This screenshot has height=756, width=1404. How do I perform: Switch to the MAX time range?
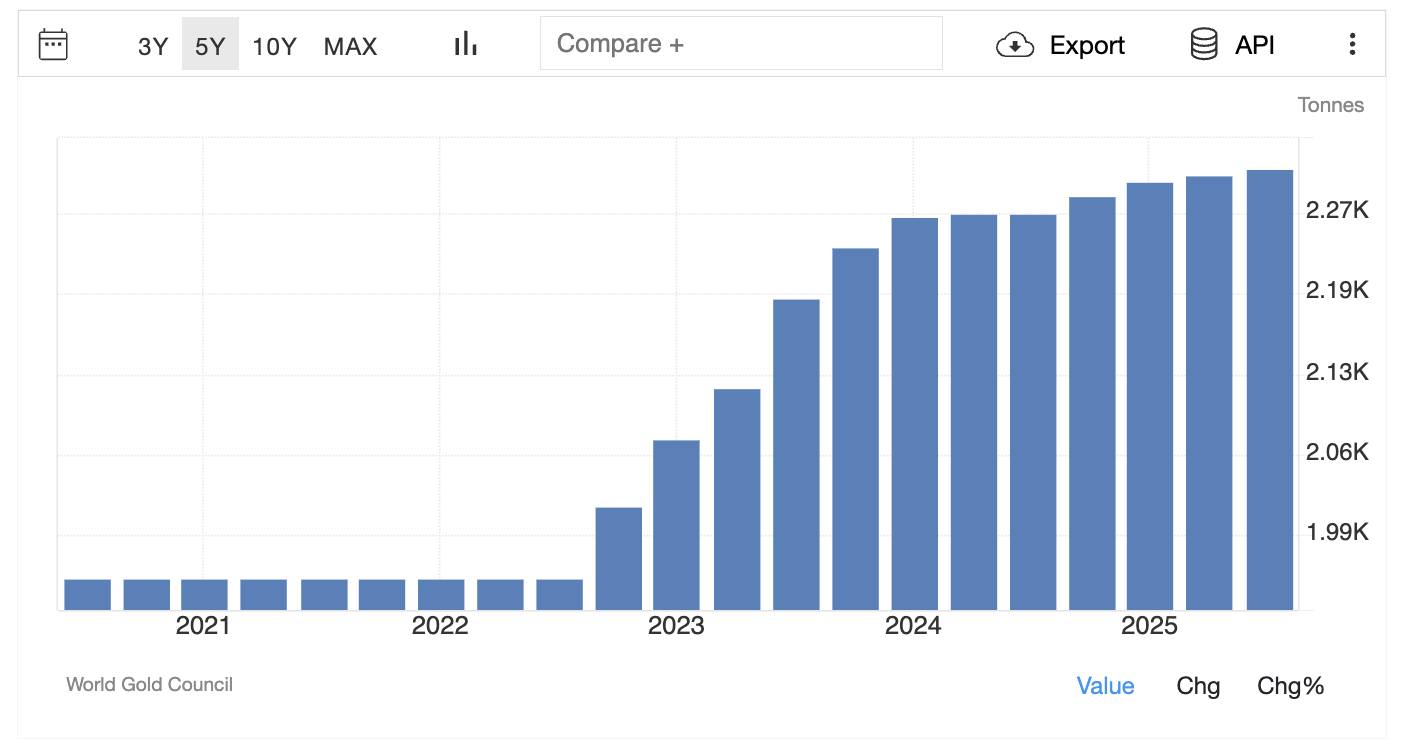point(350,45)
